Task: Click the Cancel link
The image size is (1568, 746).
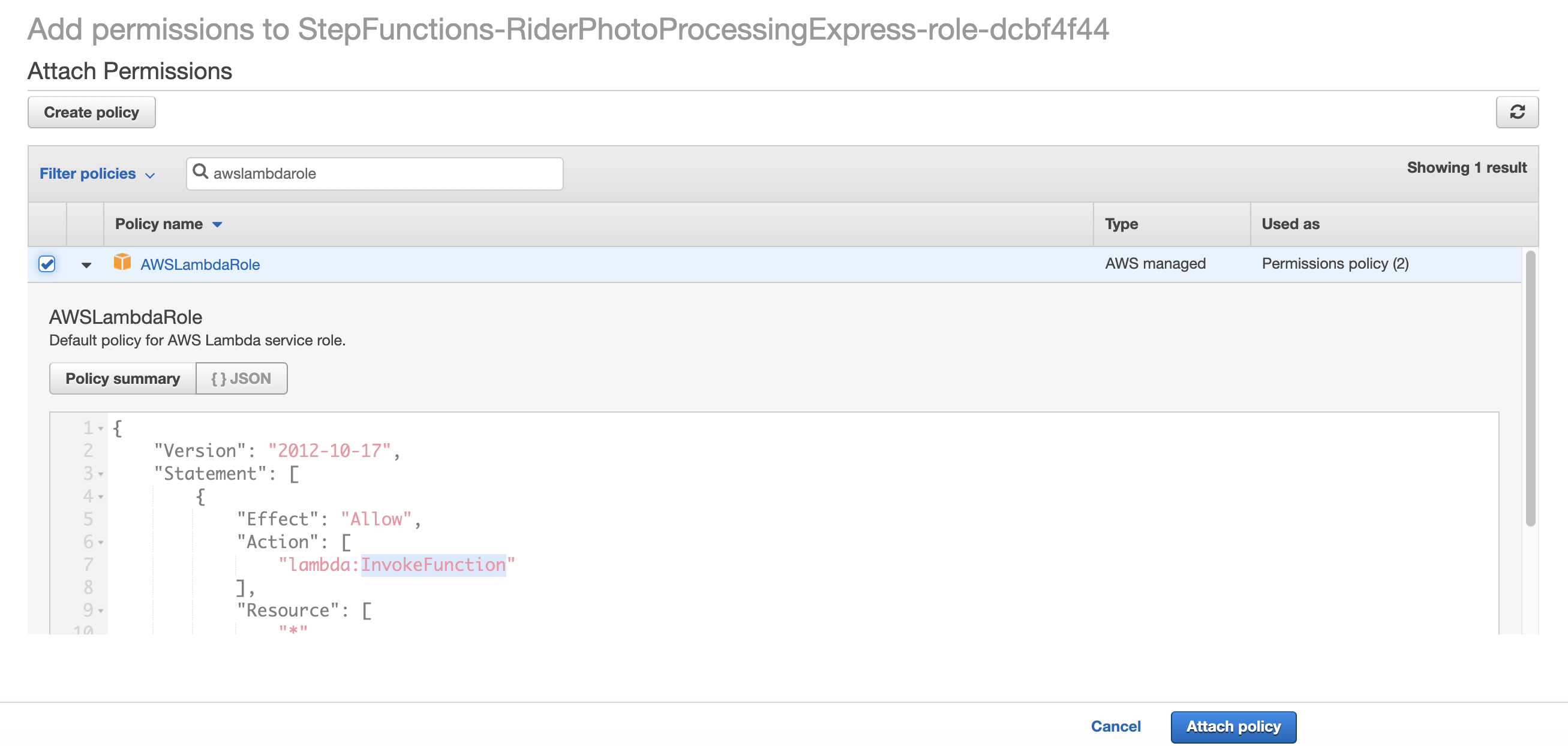Action: coord(1115,727)
